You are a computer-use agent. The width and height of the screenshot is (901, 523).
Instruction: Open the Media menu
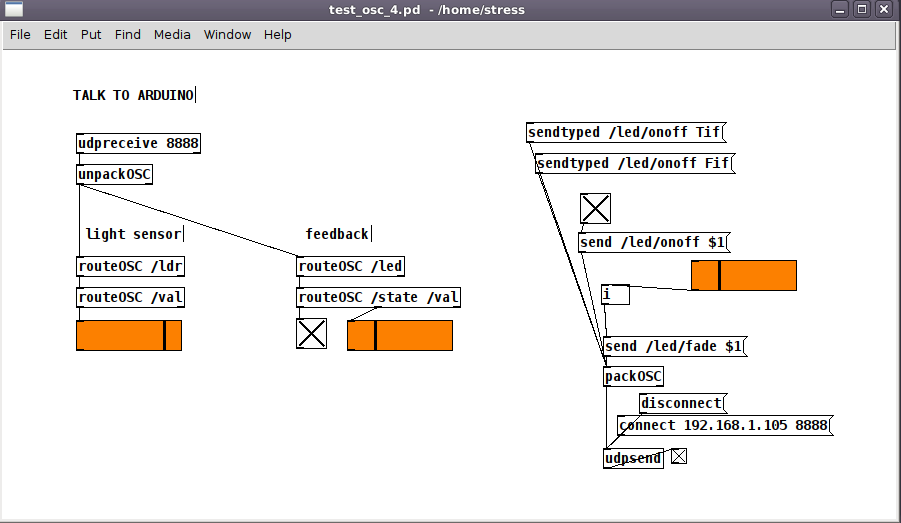172,34
